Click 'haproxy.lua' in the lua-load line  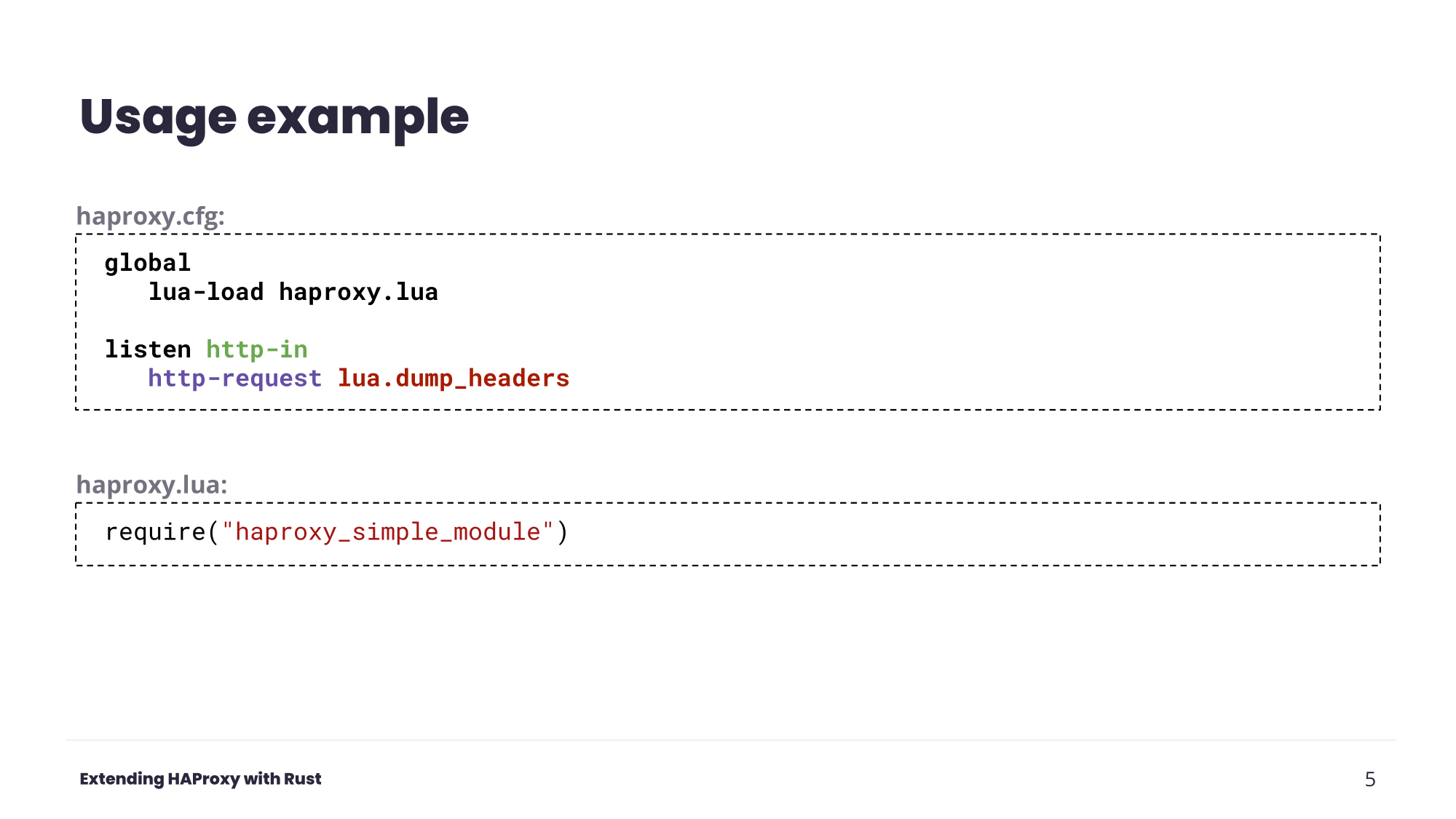(359, 292)
